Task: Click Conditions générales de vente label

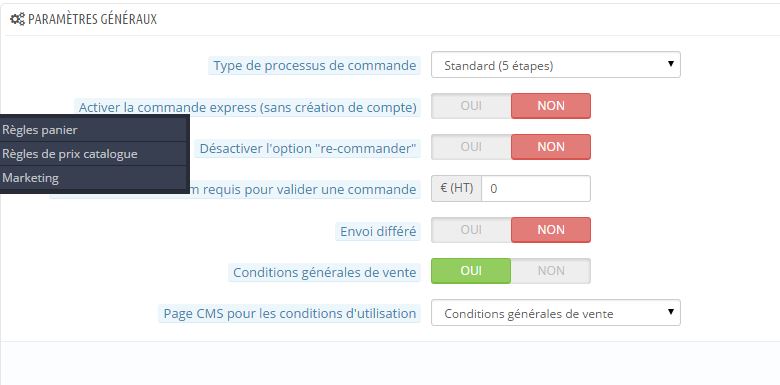Action: [324, 273]
